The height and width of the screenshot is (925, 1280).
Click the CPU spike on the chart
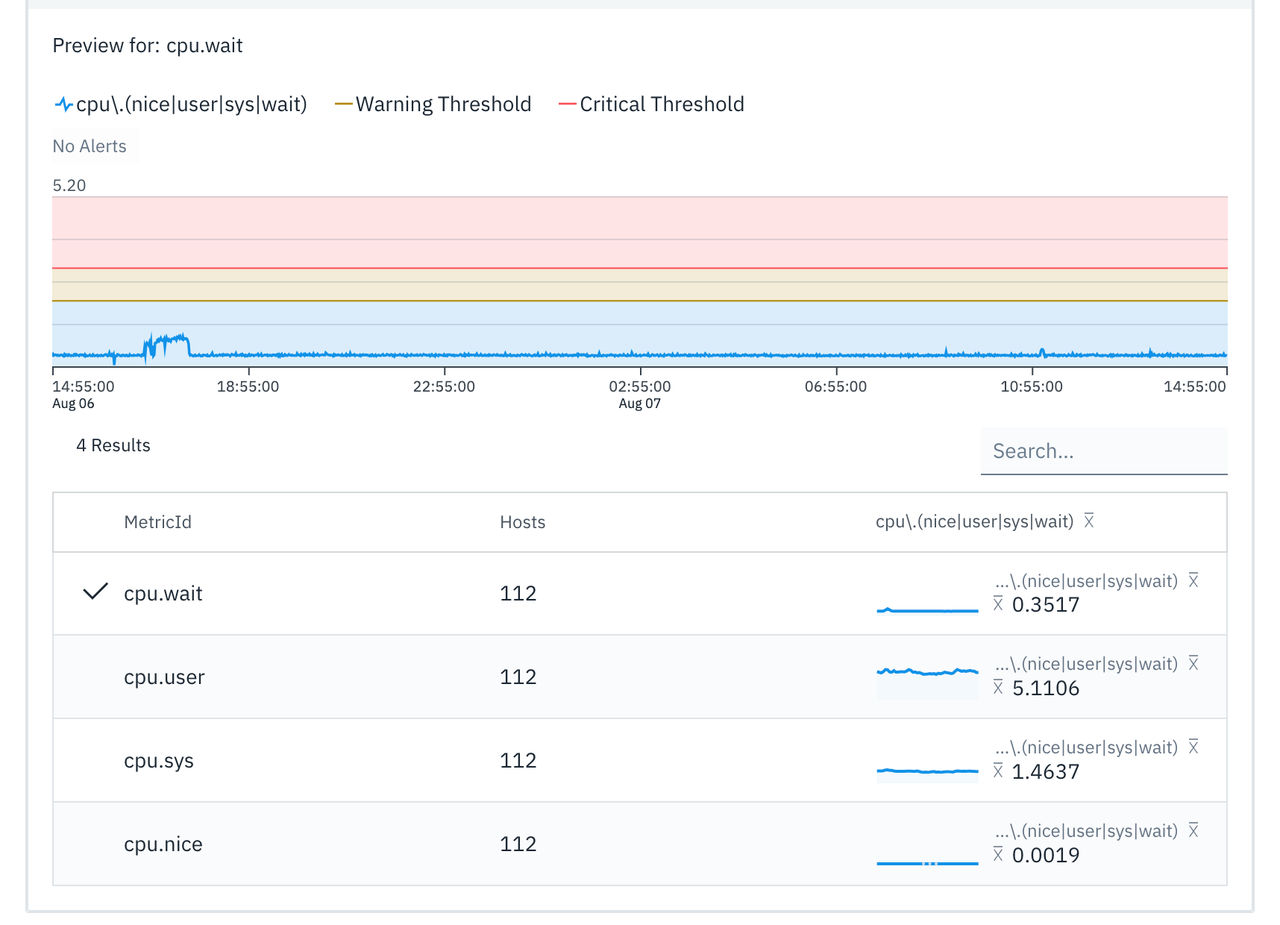pos(167,344)
